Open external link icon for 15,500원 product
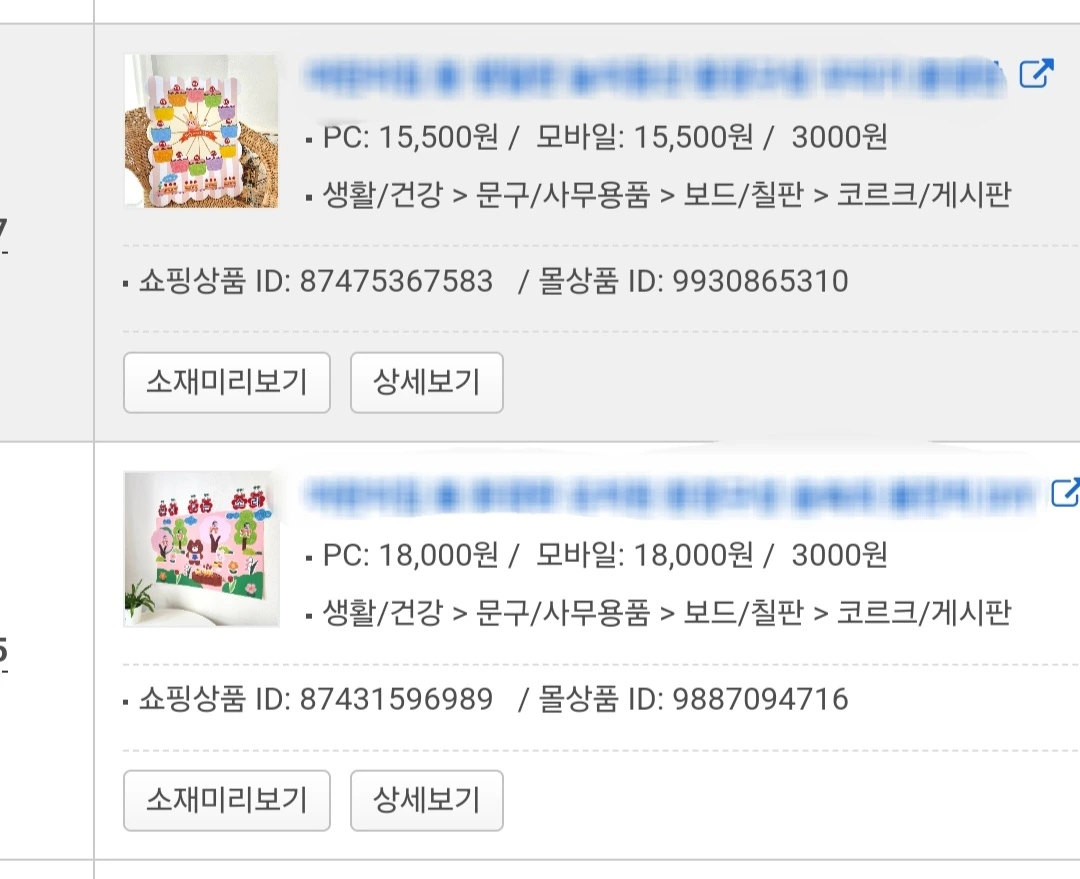 1036,73
